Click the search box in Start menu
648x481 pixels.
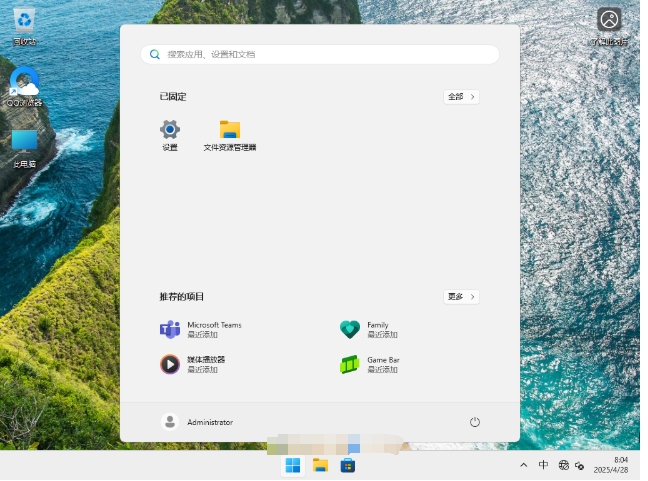pos(320,54)
